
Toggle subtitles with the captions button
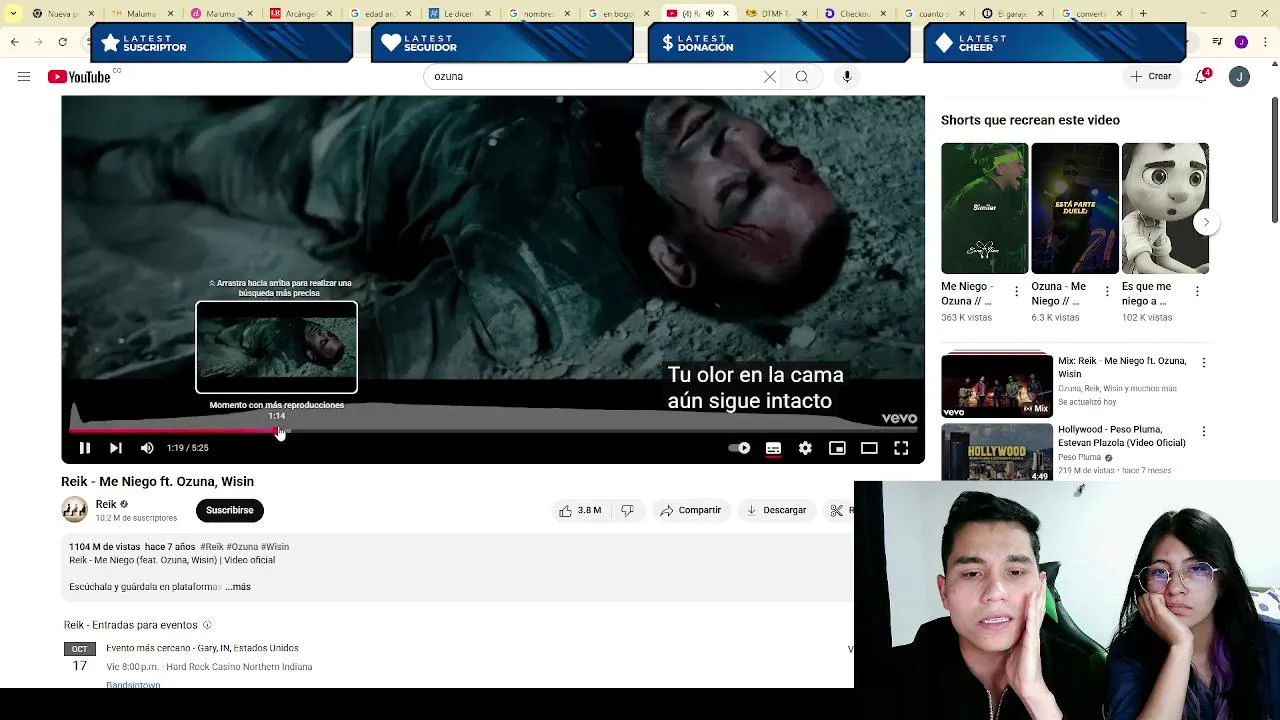click(773, 448)
